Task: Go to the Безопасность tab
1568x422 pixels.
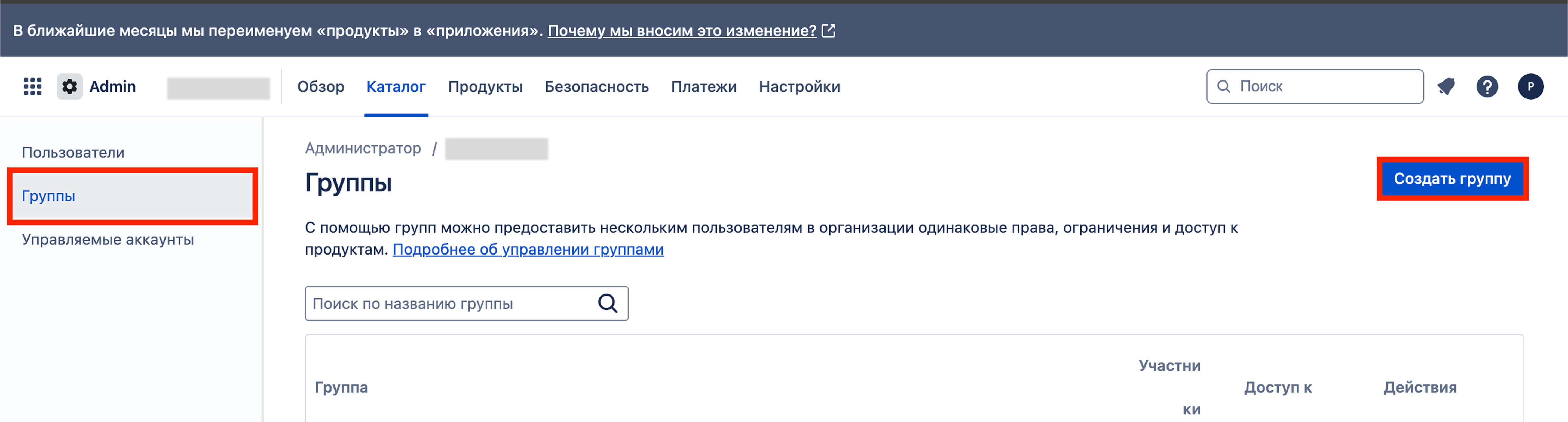Action: tap(596, 86)
